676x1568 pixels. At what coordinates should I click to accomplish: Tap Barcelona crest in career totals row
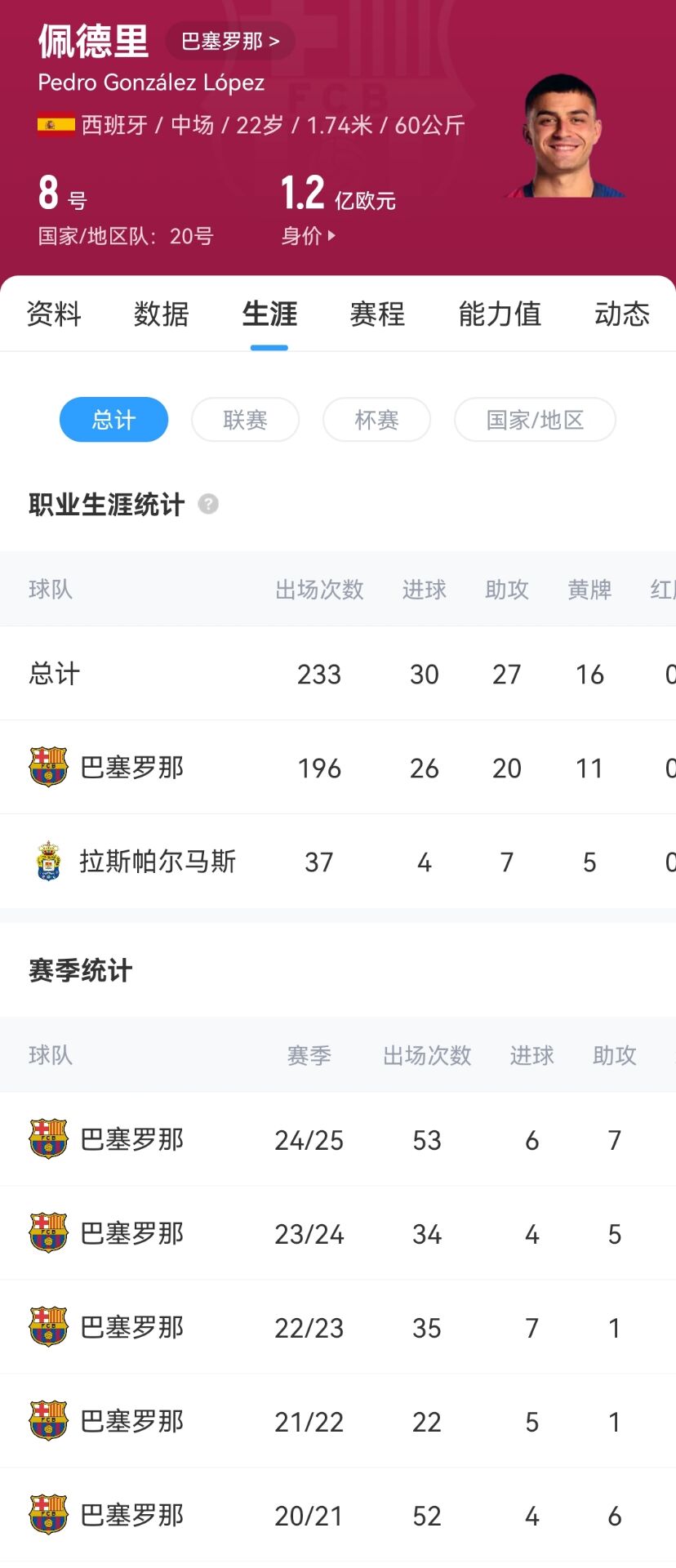pos(48,767)
